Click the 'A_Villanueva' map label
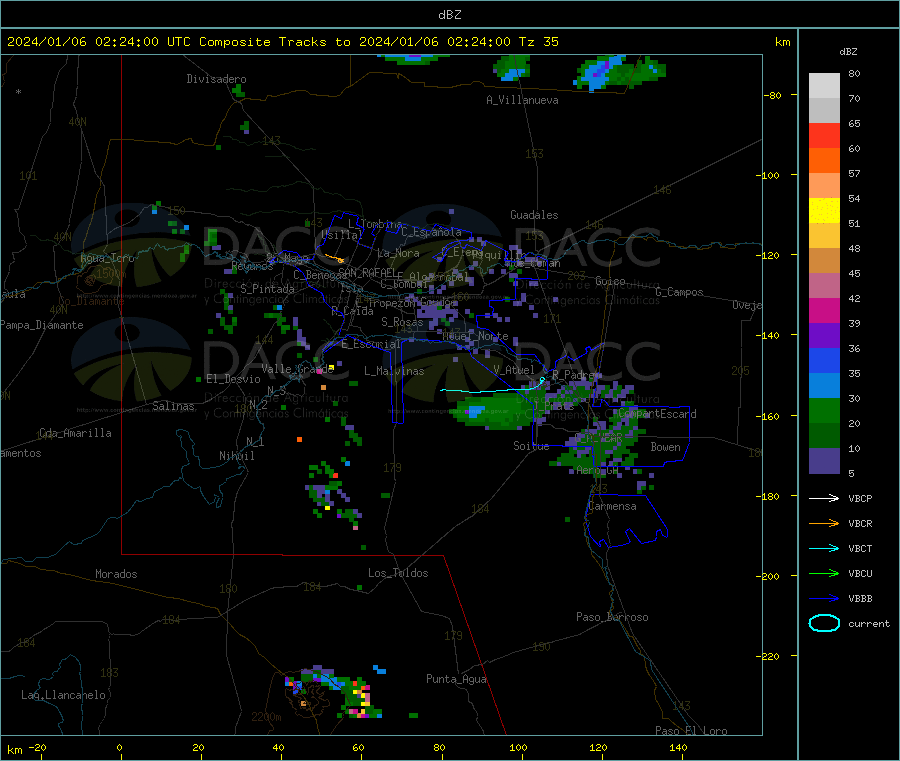The width and height of the screenshot is (900, 761). pos(522,100)
